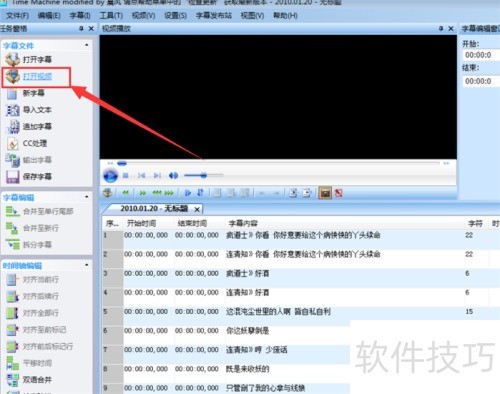
Task: Click 导入文本 import text item
Action: pos(37,110)
